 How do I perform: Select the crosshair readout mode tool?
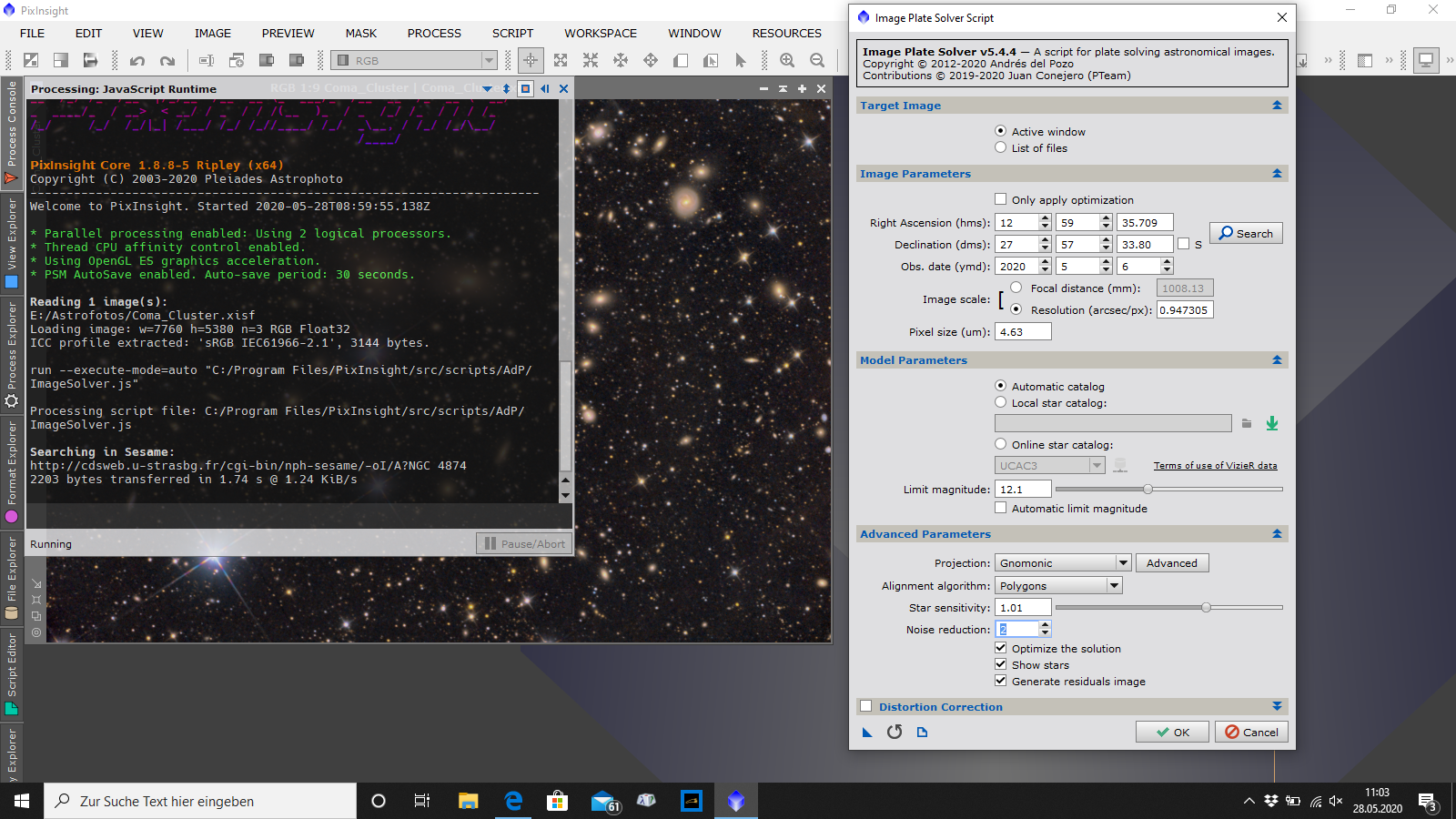coord(531,61)
